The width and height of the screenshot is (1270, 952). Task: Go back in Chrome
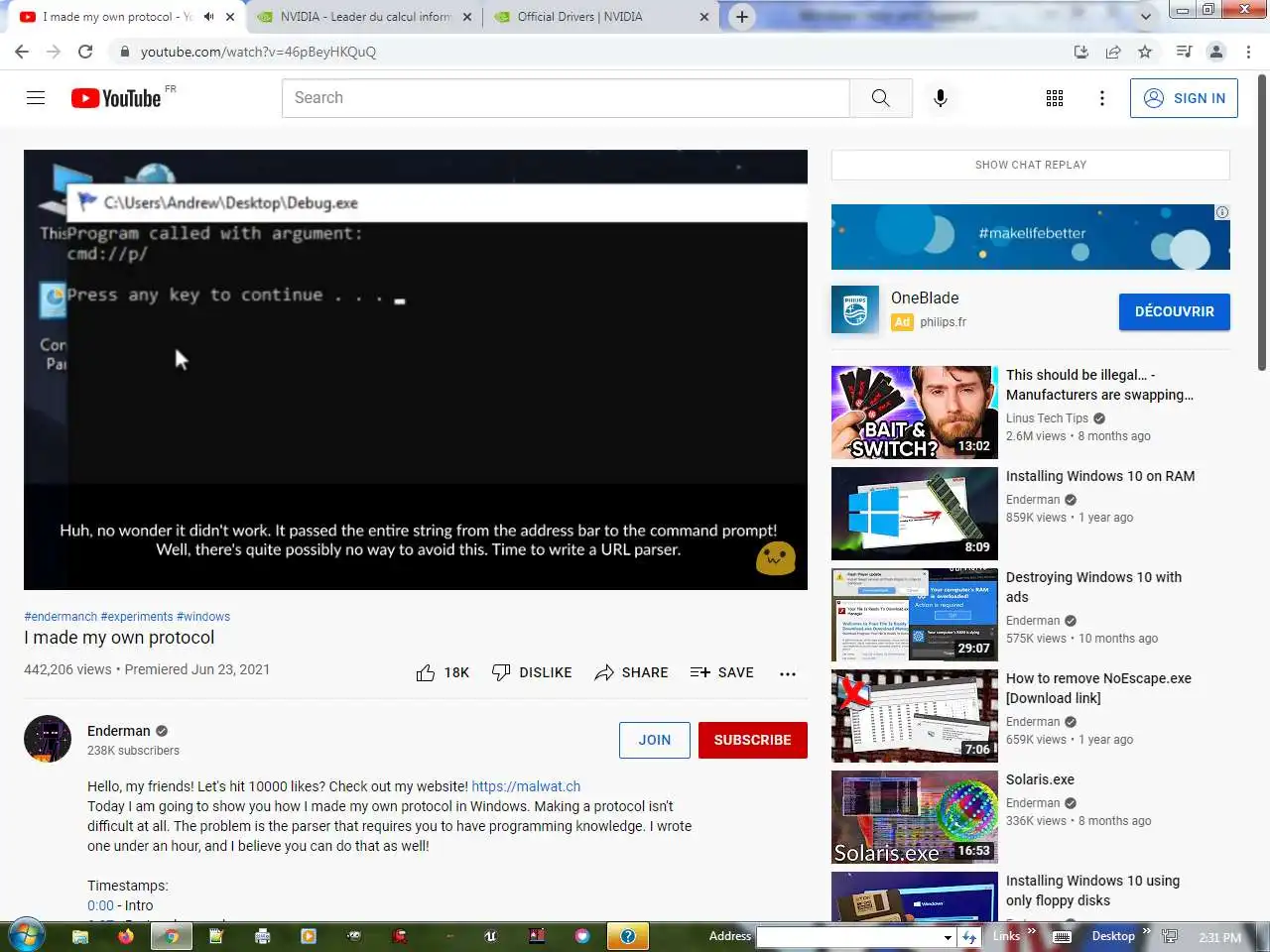[22, 52]
